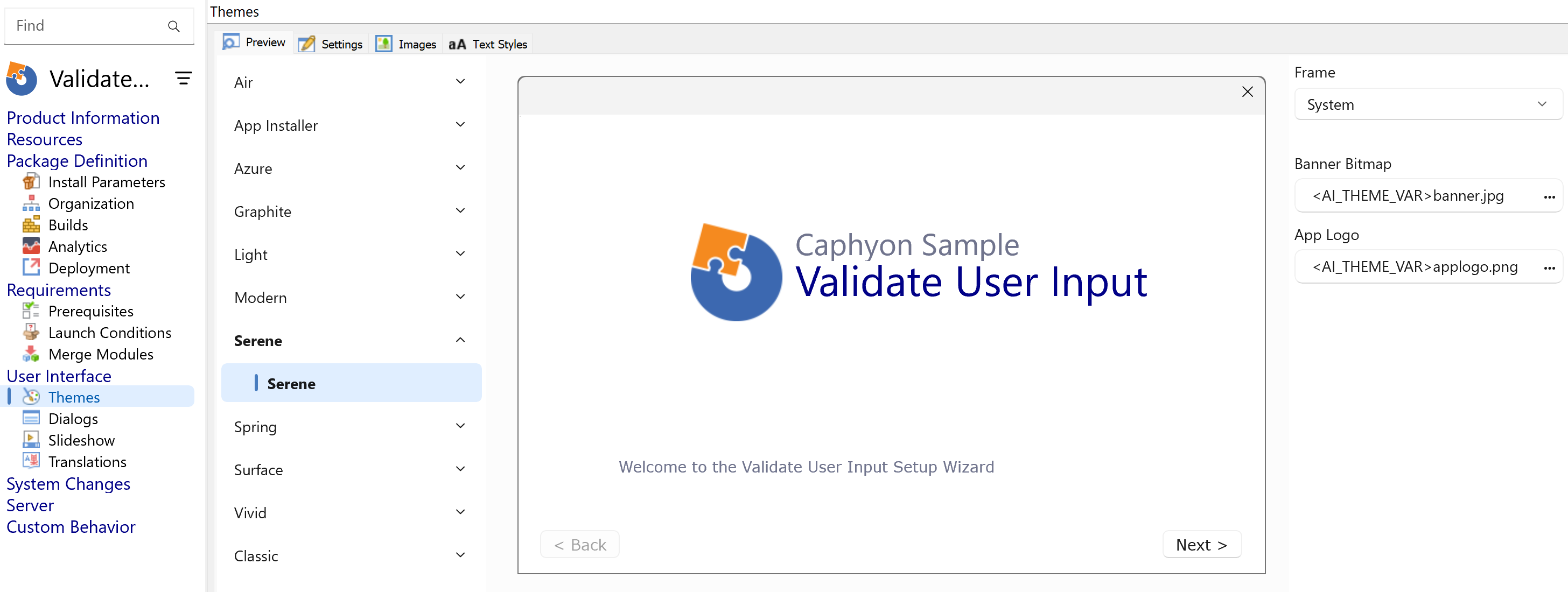This screenshot has width=1568, height=592.
Task: Switch to the Preview tab
Action: point(255,43)
